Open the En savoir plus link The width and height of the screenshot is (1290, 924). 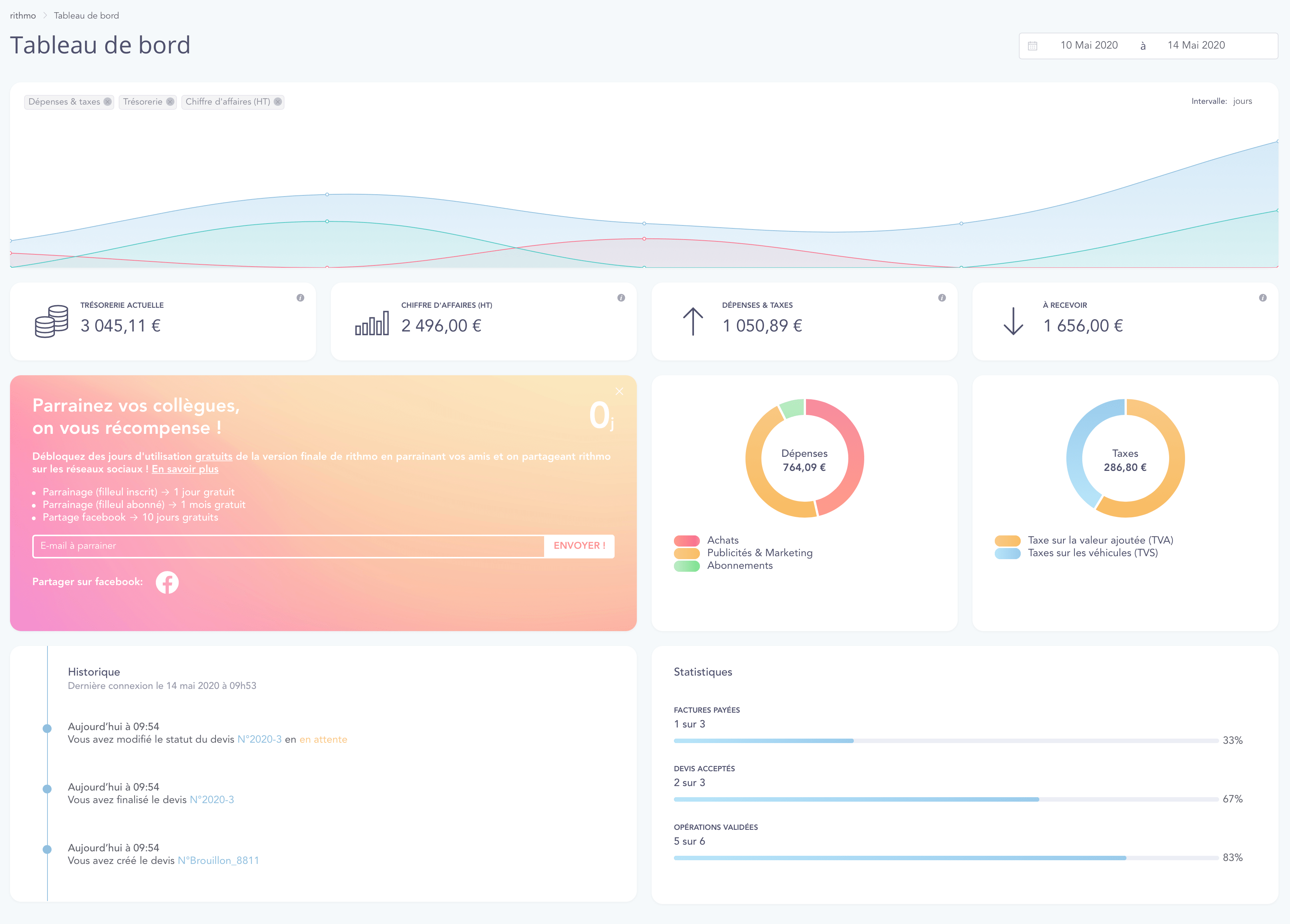pyautogui.click(x=185, y=469)
